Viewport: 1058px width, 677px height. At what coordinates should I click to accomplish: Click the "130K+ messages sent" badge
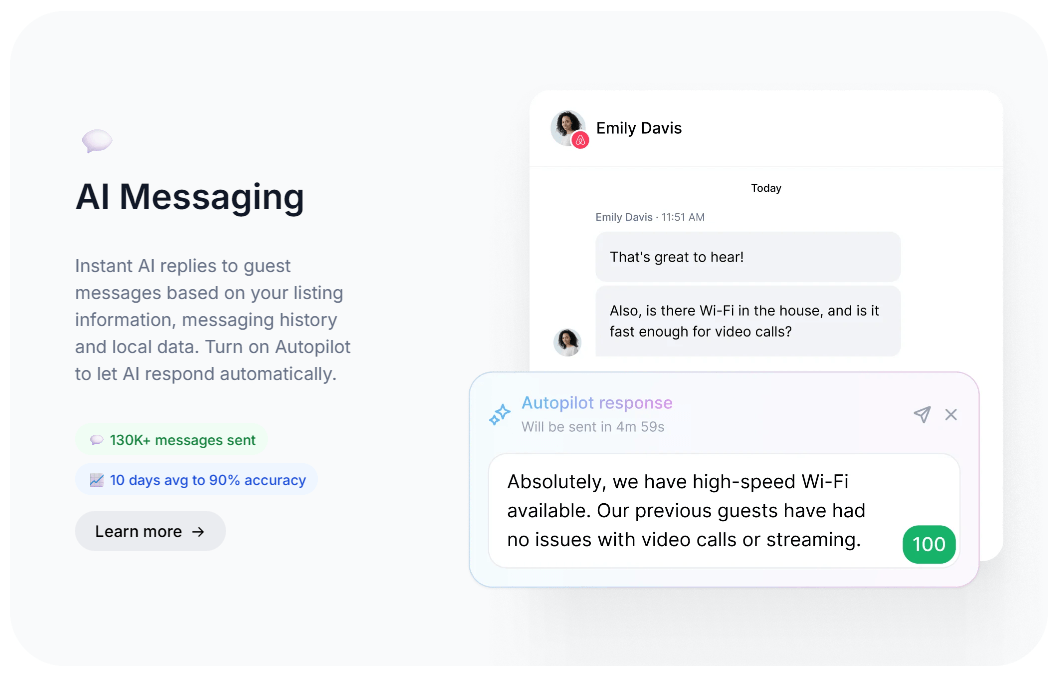tap(172, 440)
